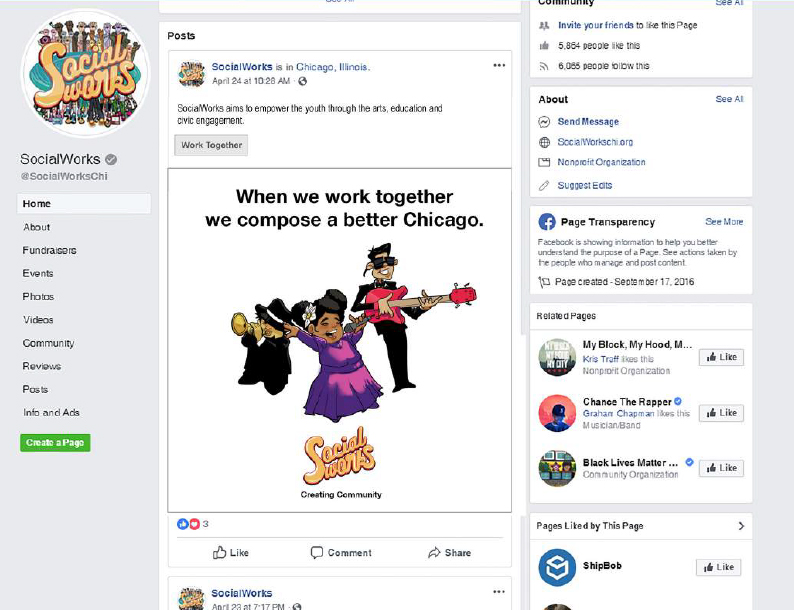
Task: Toggle Like for the ShipBob page
Action: [x=719, y=567]
